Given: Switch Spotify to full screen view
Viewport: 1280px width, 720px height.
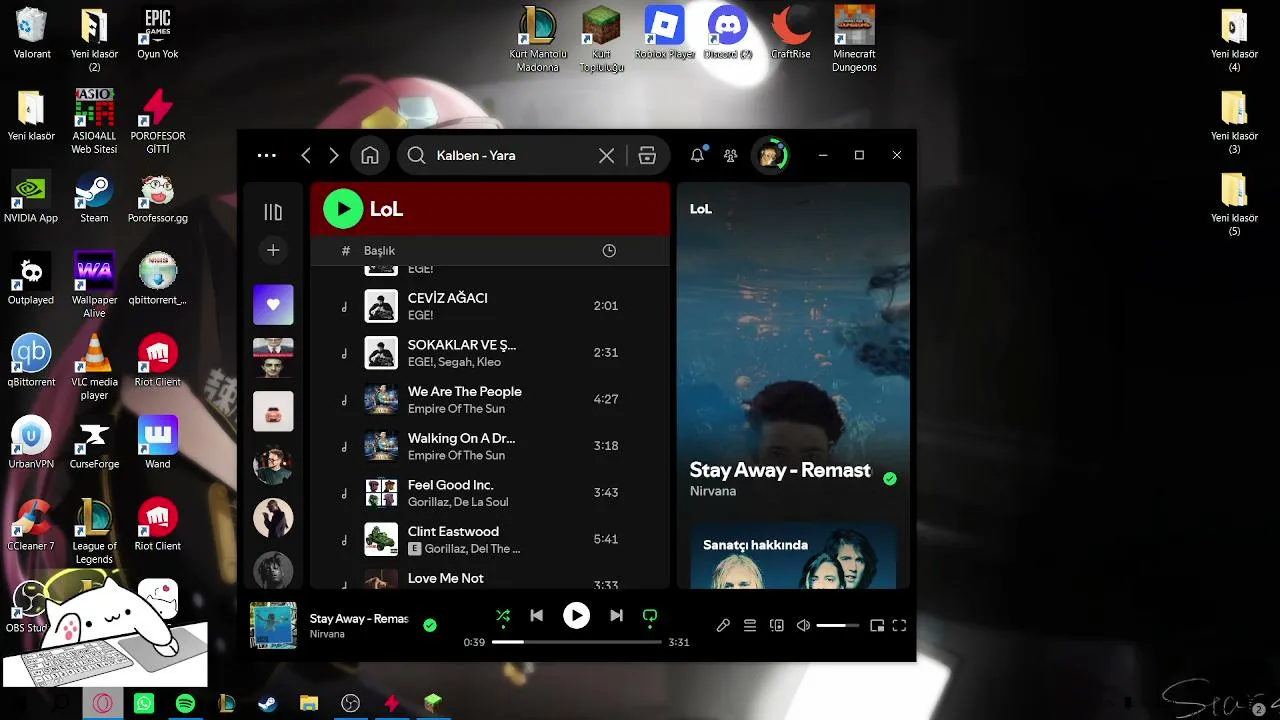Looking at the screenshot, I should coord(899,626).
